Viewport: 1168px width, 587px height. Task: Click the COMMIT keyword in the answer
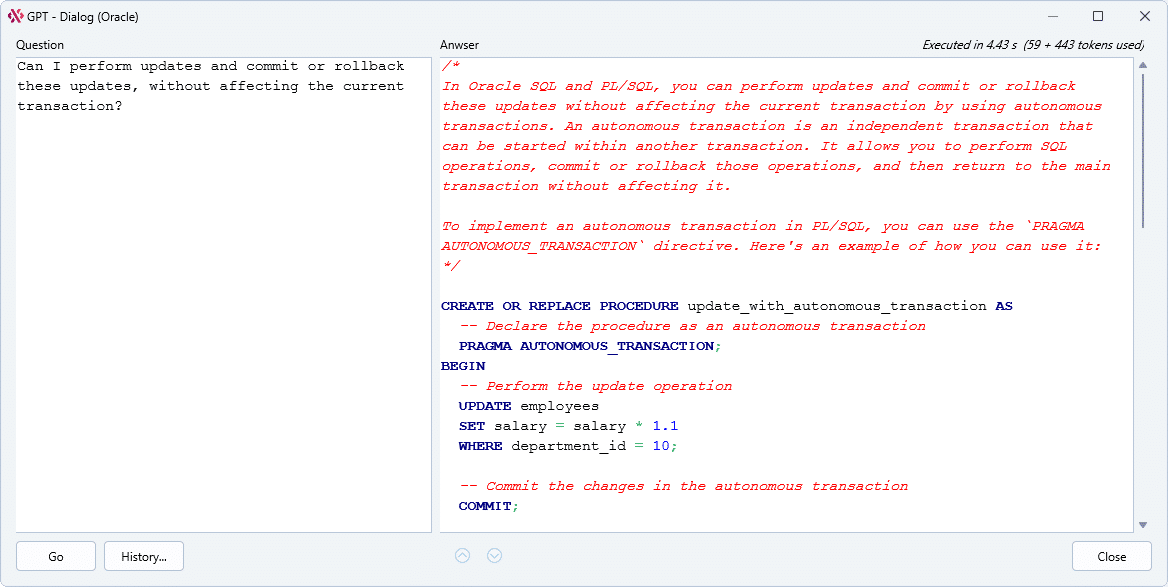point(486,506)
